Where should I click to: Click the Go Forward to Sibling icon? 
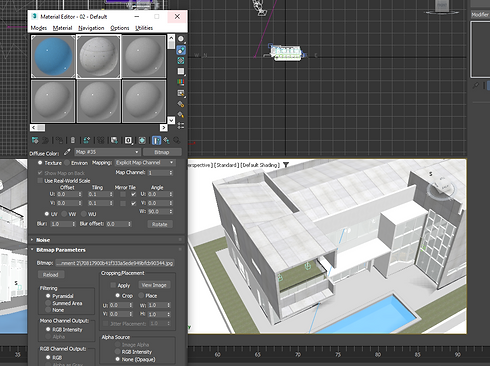pyautogui.click(x=177, y=140)
